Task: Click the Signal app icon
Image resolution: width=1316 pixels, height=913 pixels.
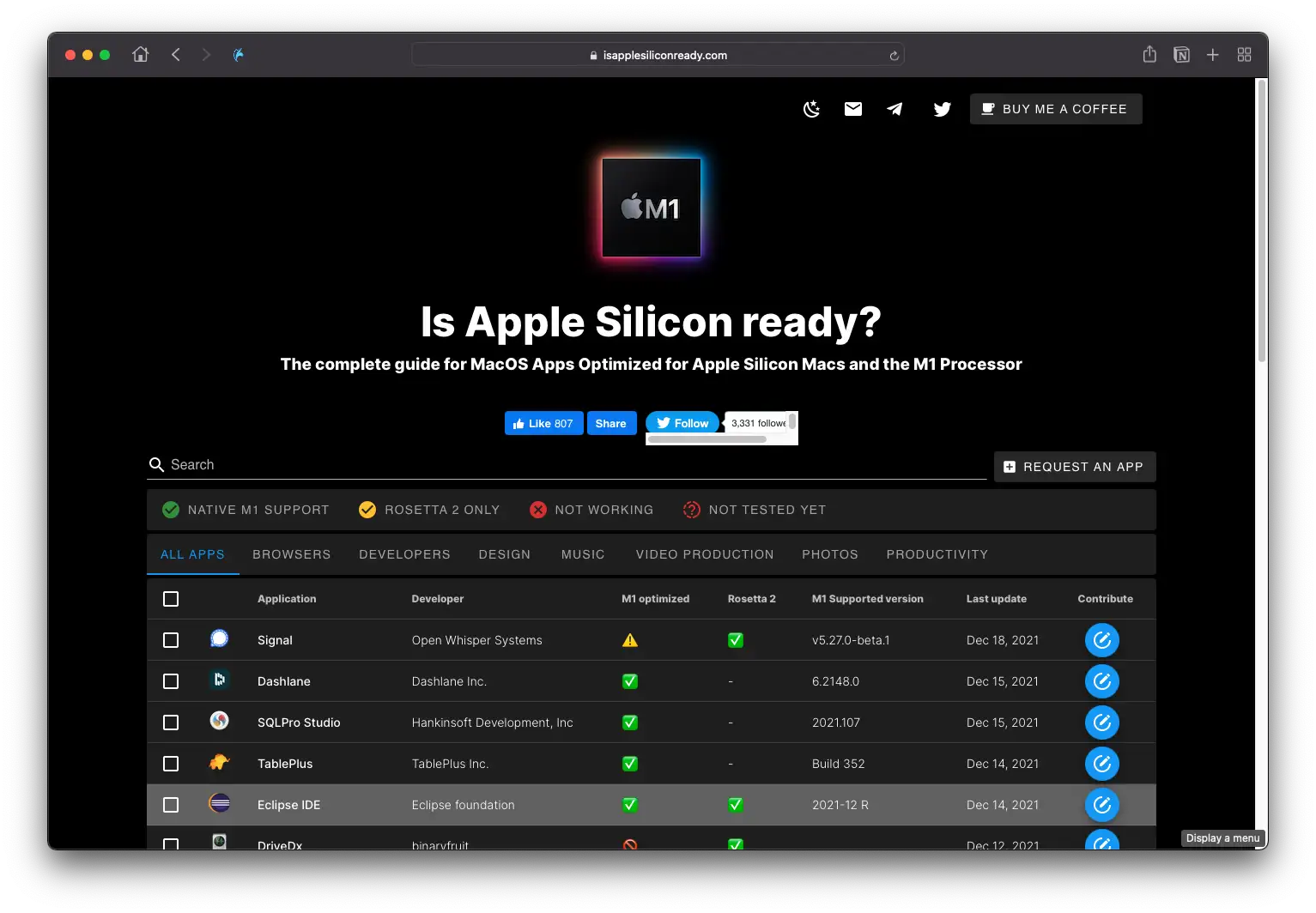Action: click(220, 638)
